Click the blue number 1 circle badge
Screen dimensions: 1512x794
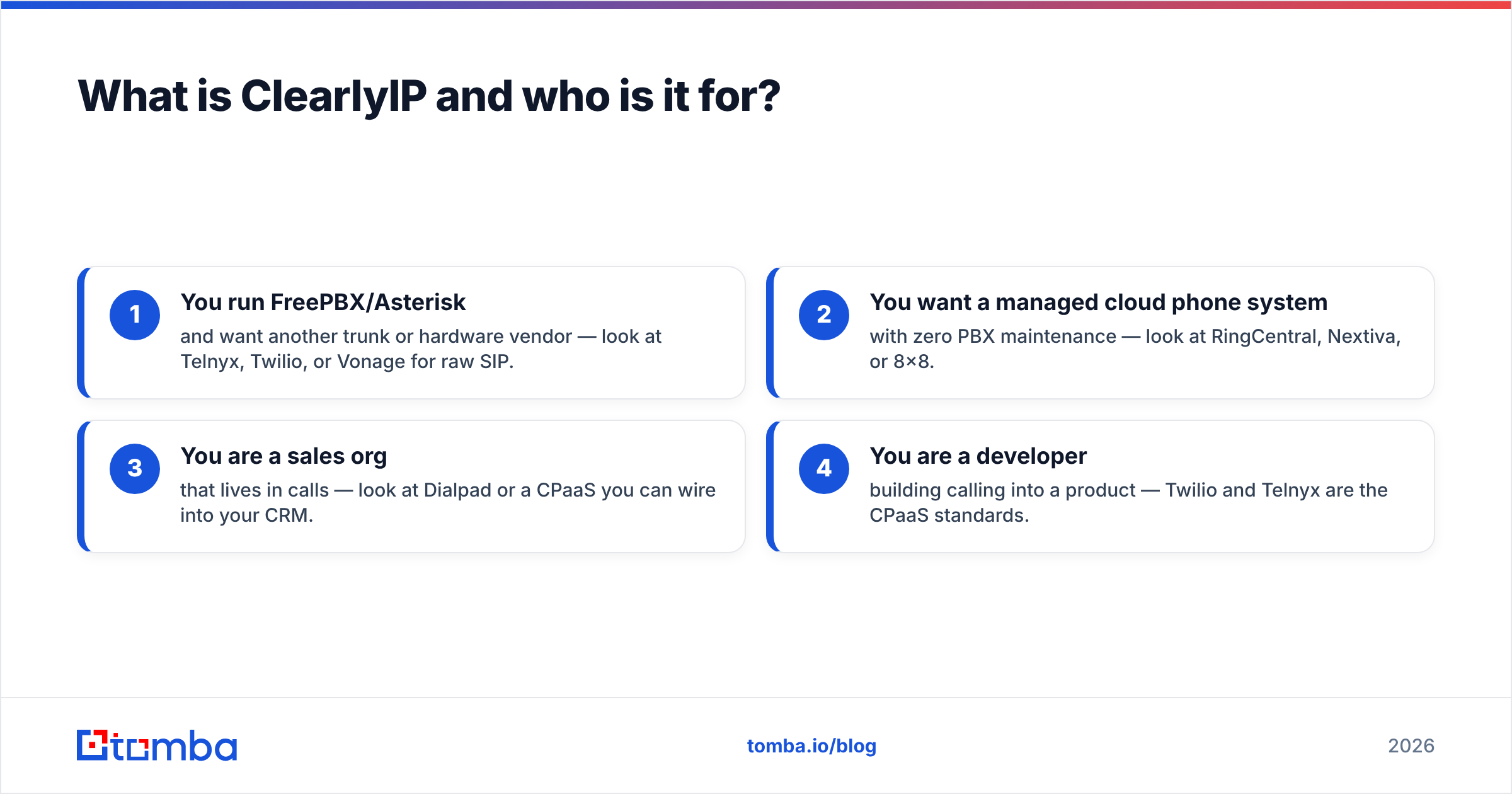tap(135, 315)
